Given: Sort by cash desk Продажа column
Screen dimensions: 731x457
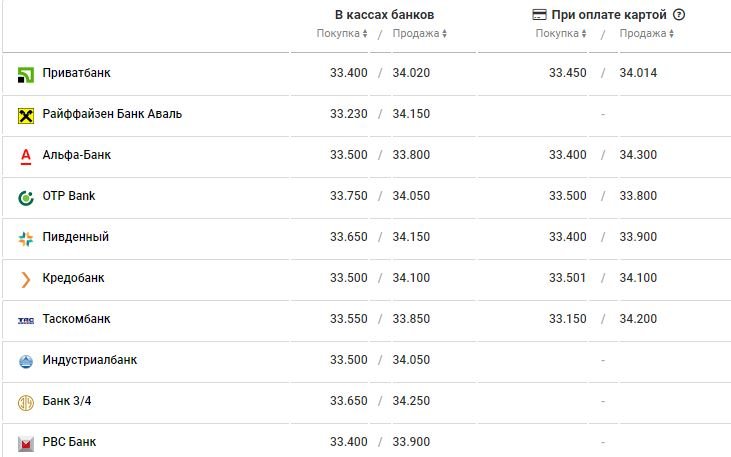Looking at the screenshot, I should pyautogui.click(x=420, y=34).
